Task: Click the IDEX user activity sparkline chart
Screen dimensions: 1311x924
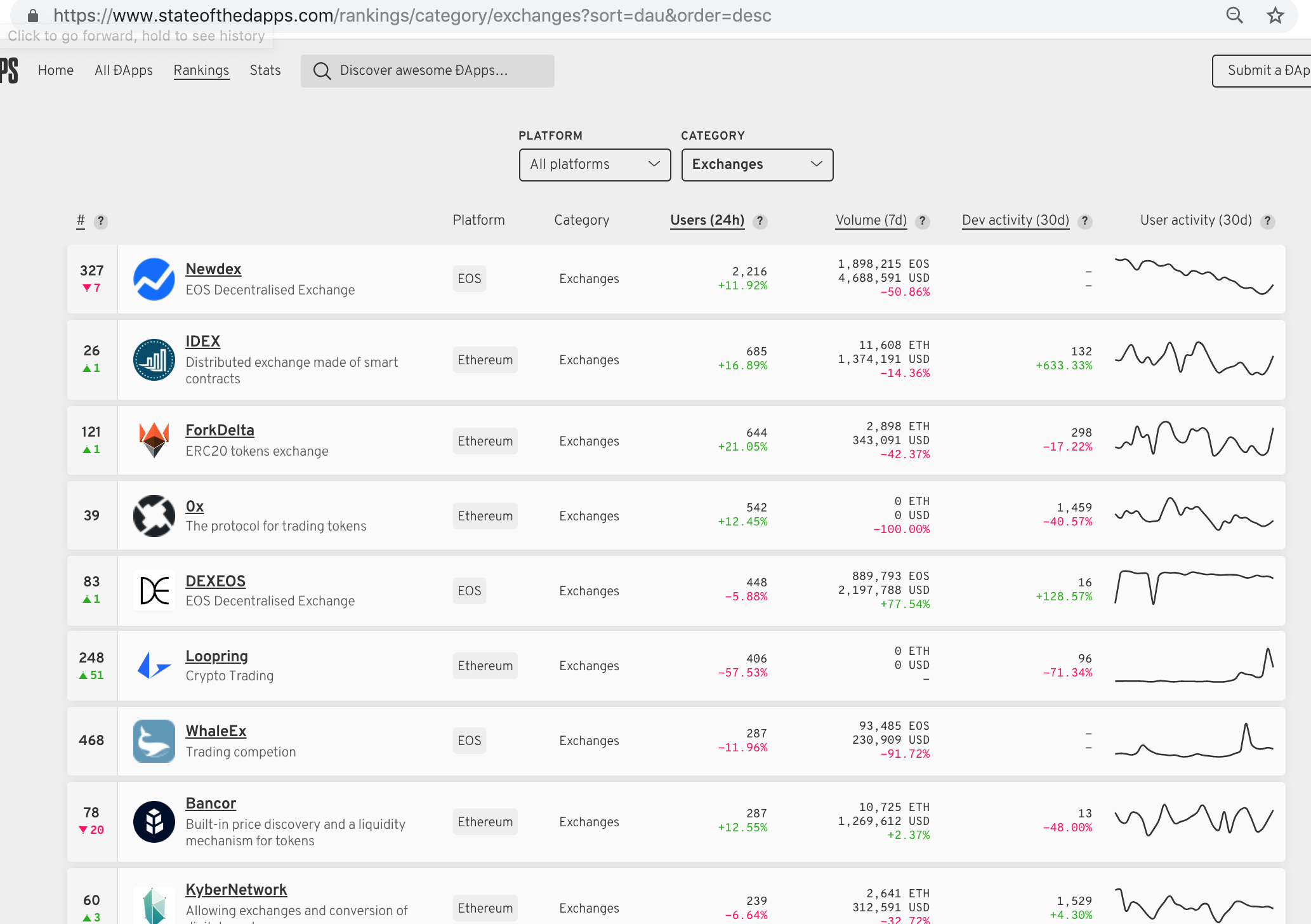Action: tap(1194, 359)
